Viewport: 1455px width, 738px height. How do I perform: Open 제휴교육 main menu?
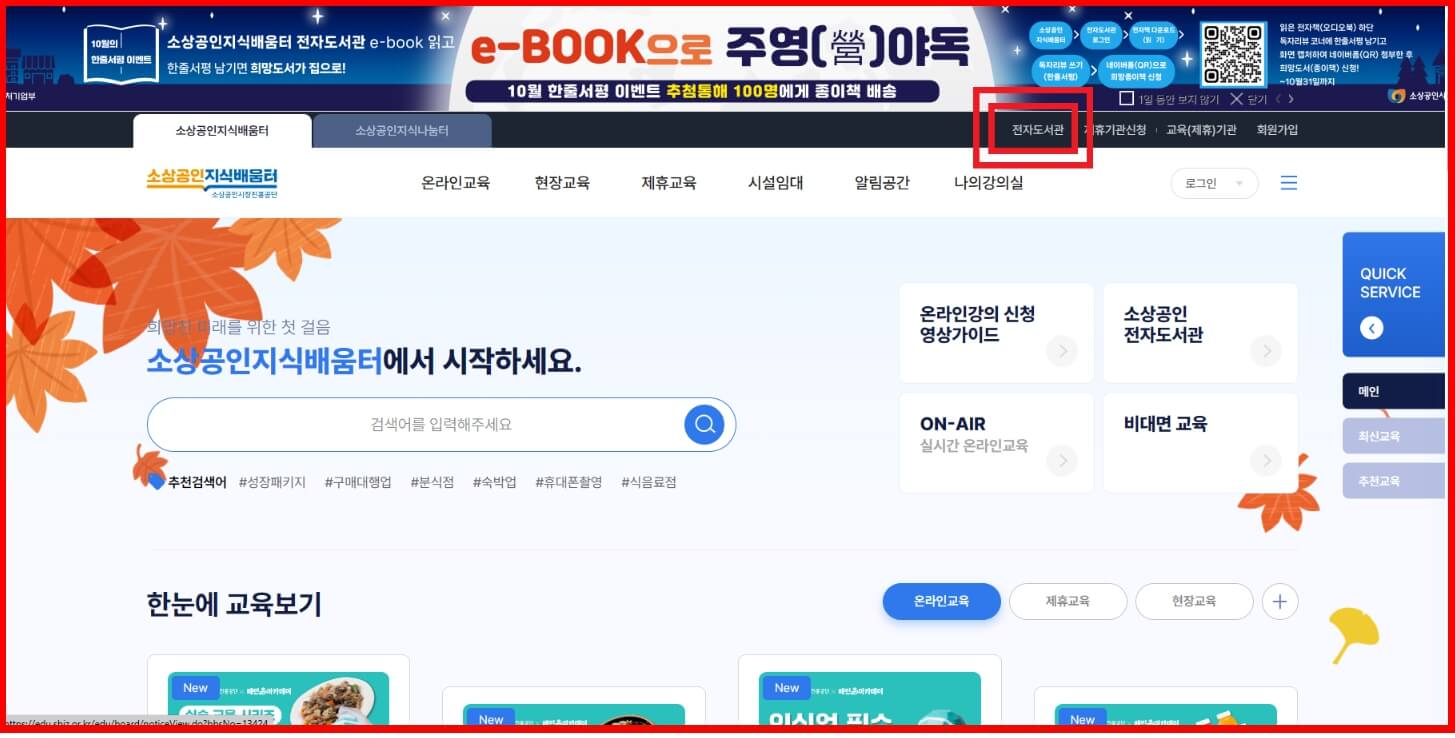[669, 183]
